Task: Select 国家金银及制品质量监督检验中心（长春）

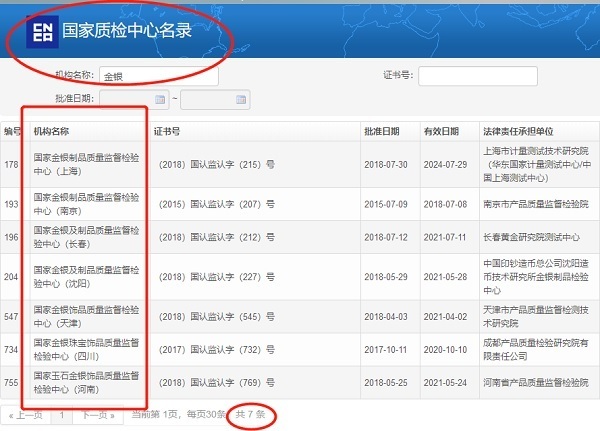Action: [86, 237]
